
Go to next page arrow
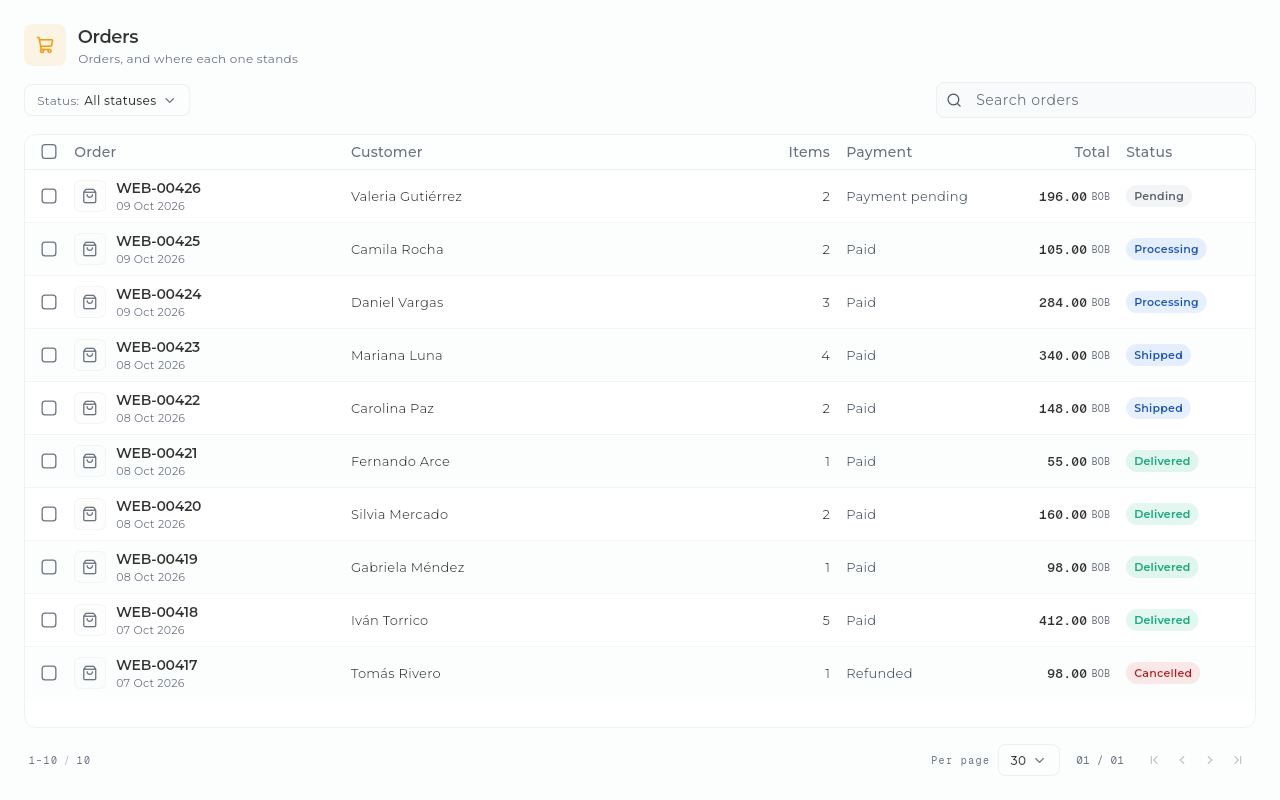pos(1210,760)
